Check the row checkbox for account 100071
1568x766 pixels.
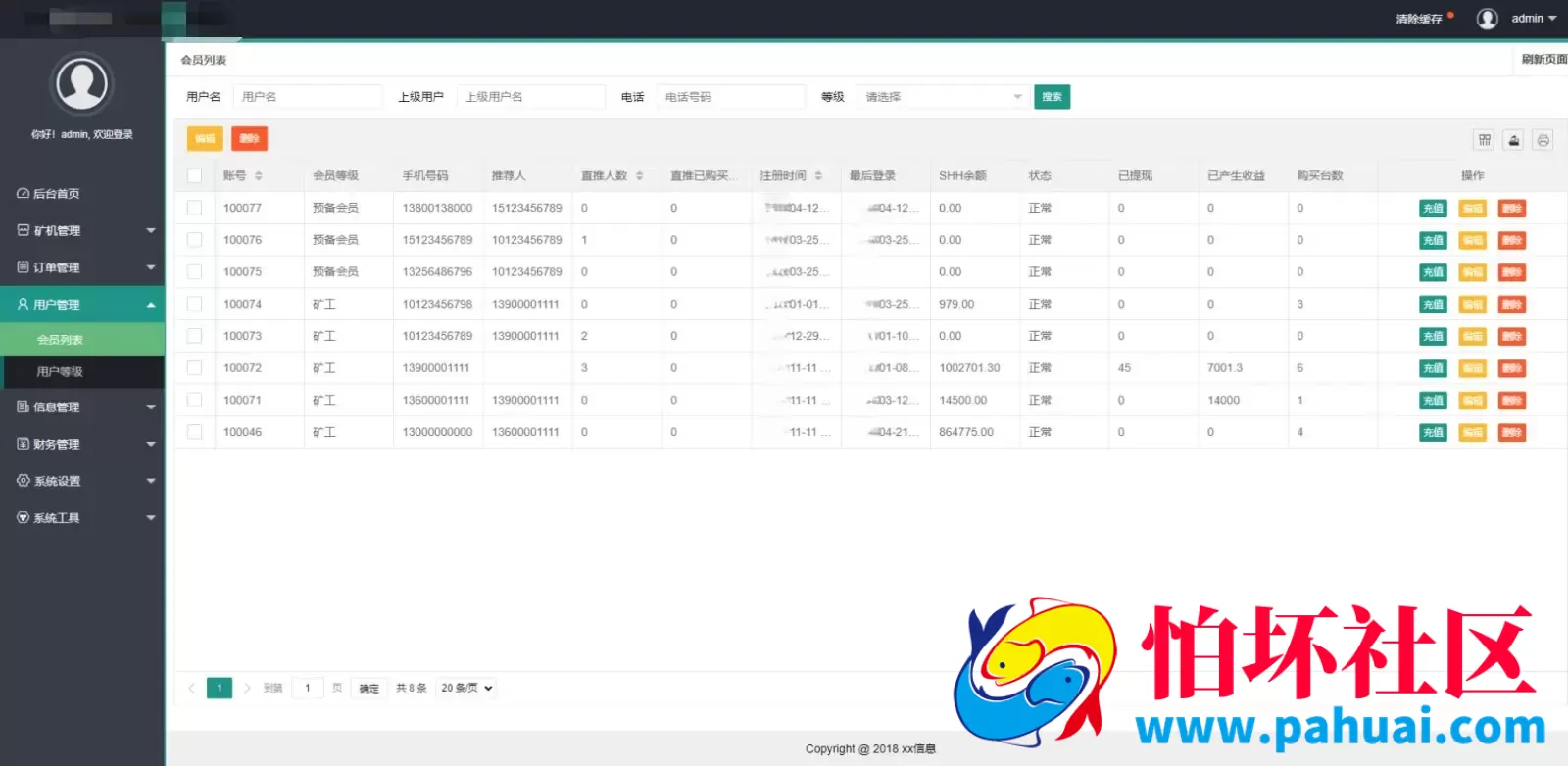tap(195, 400)
